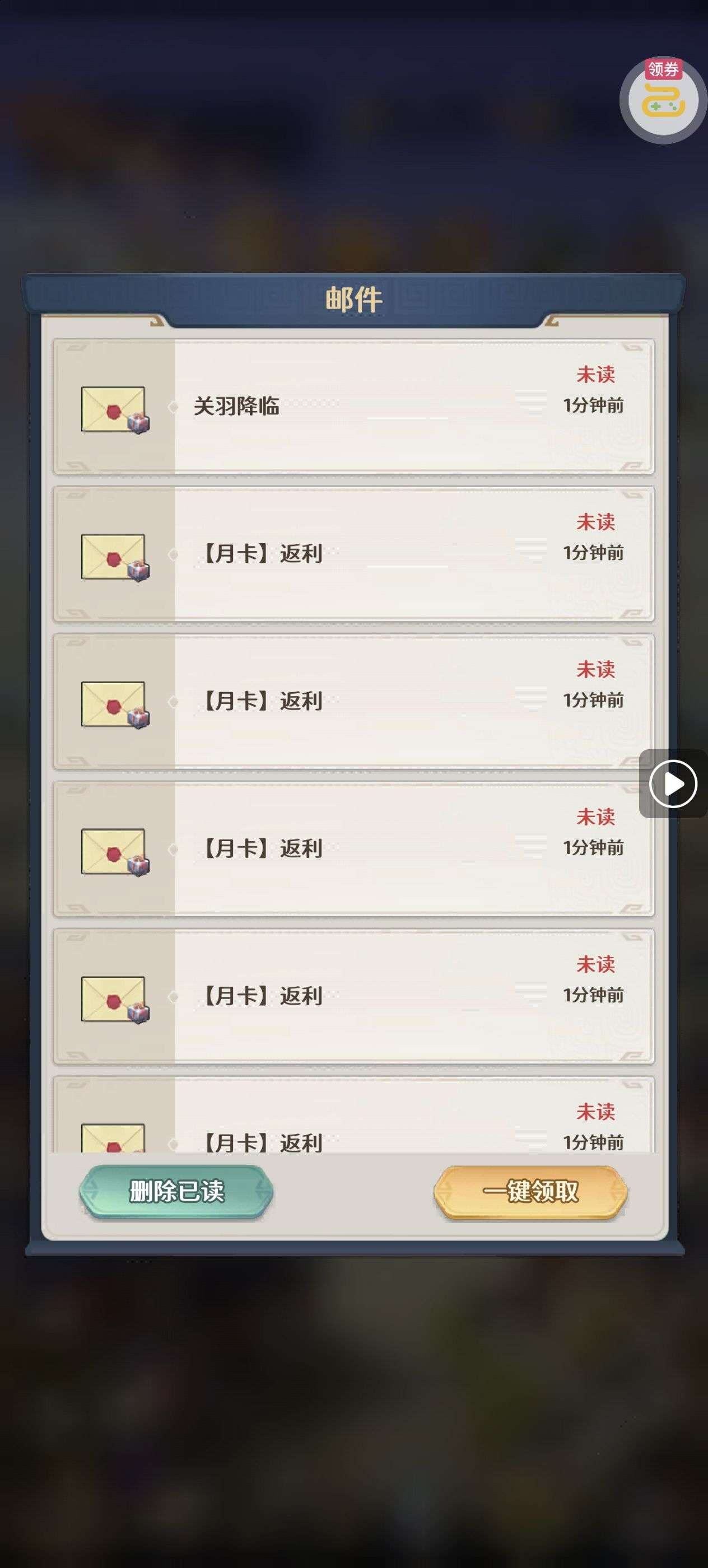Viewport: 708px width, 1568px height.
Task: Open the 领券 coupon floating icon
Action: coord(663,100)
